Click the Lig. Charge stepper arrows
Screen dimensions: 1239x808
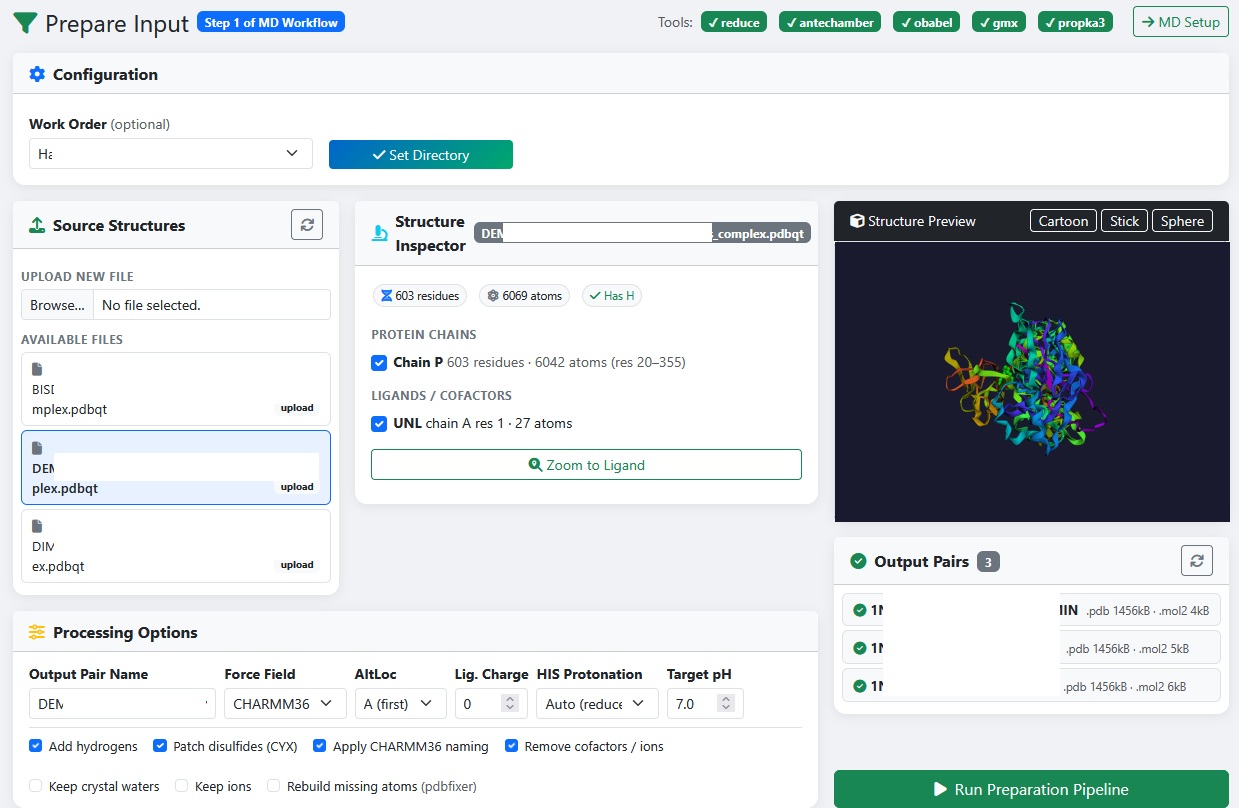pyautogui.click(x=510, y=704)
